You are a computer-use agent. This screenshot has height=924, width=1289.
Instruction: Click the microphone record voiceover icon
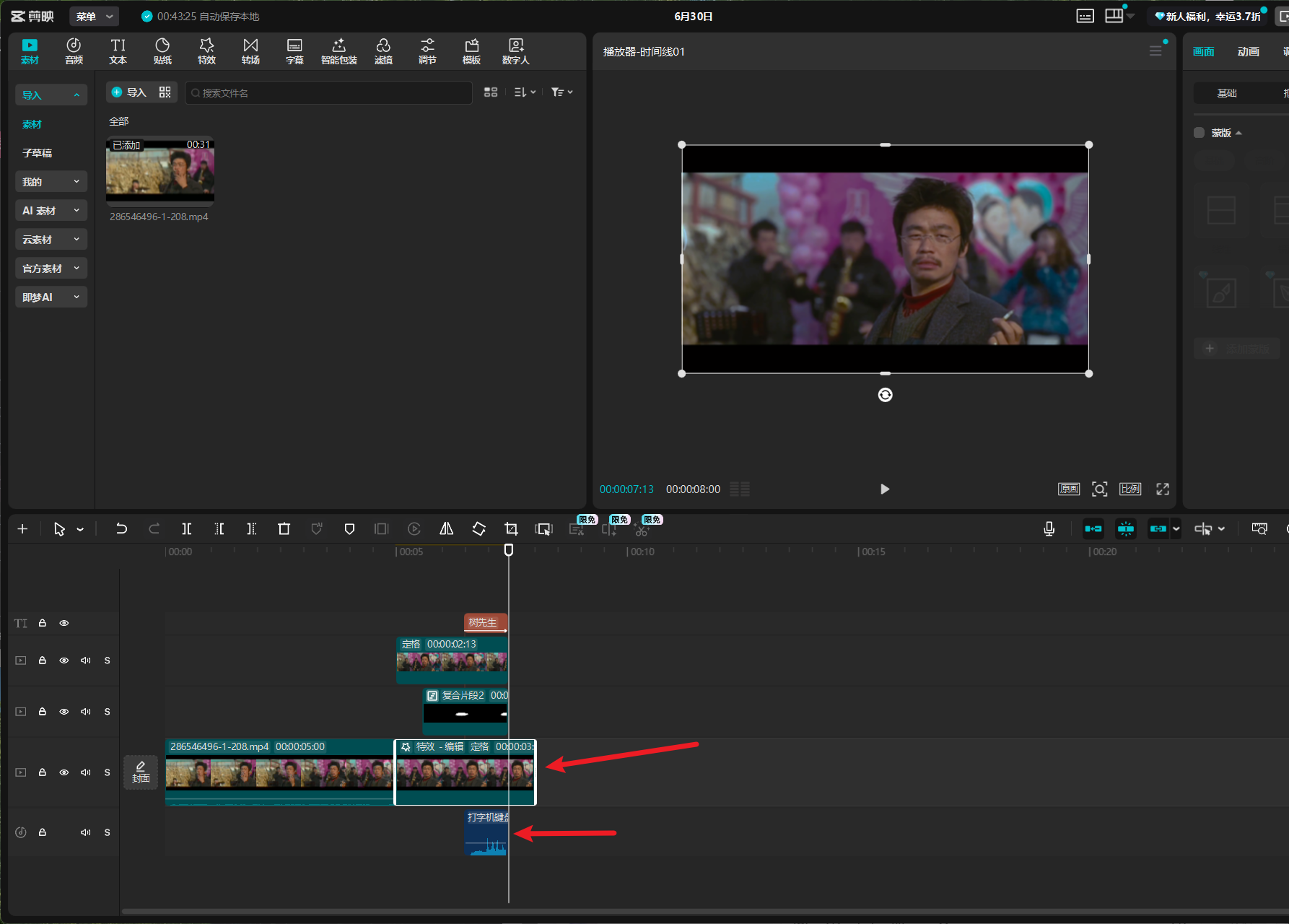1049,529
